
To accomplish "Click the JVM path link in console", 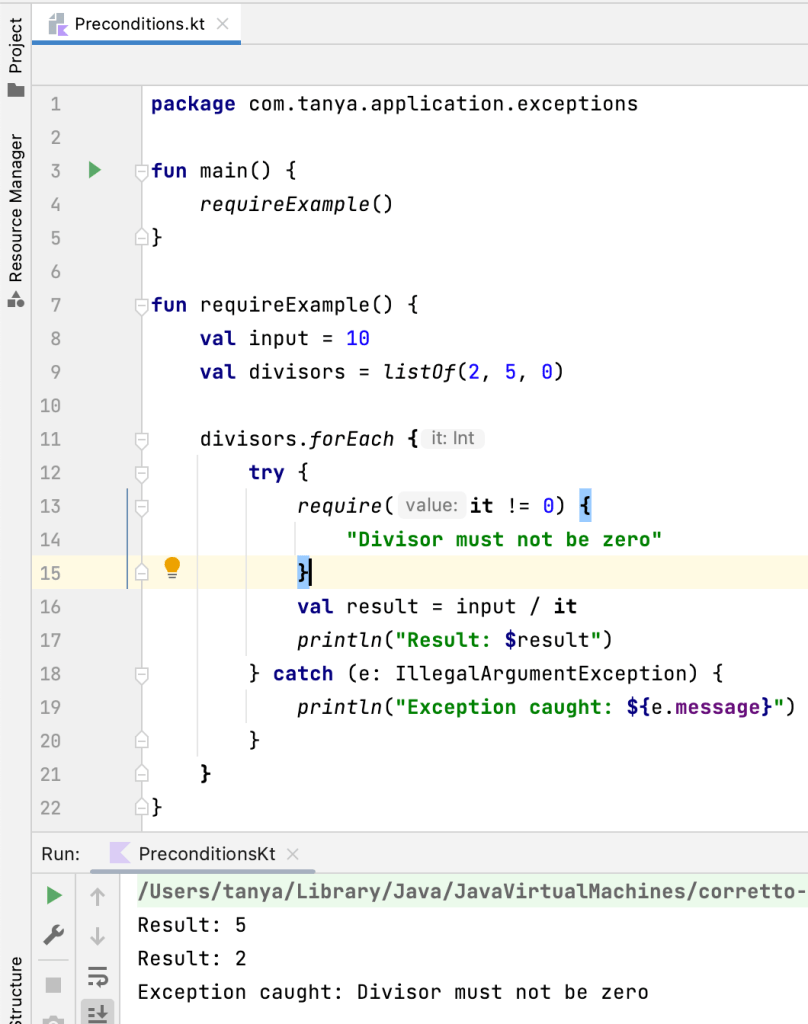I will tap(470, 890).
